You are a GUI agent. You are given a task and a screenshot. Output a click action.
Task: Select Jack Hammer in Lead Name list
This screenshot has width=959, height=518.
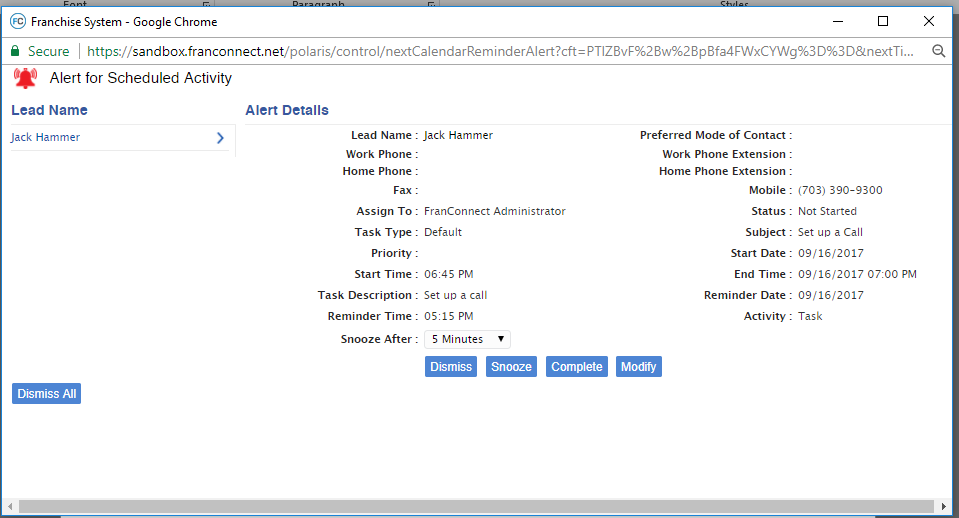(45, 137)
